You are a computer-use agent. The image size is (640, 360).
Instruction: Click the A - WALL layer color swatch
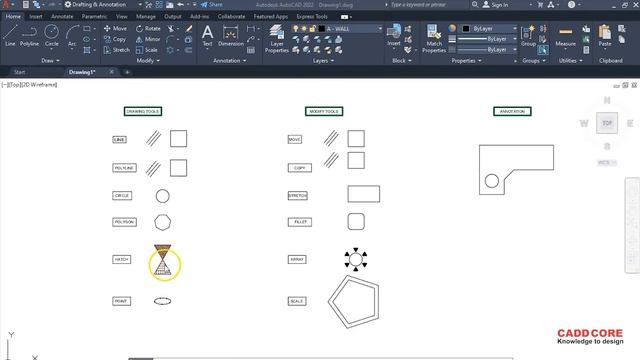(x=322, y=29)
